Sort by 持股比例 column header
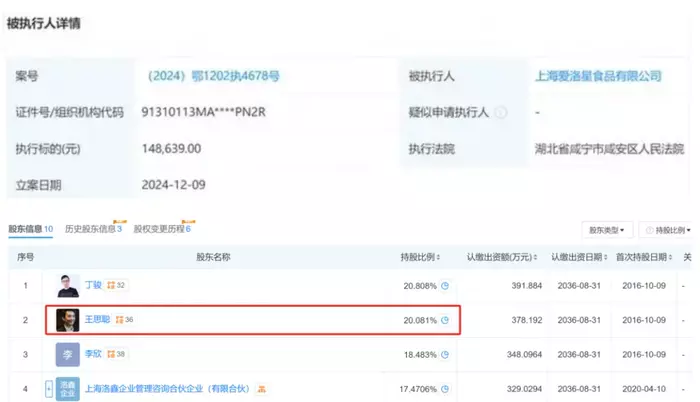Screen dimensions: 700x402 421,258
